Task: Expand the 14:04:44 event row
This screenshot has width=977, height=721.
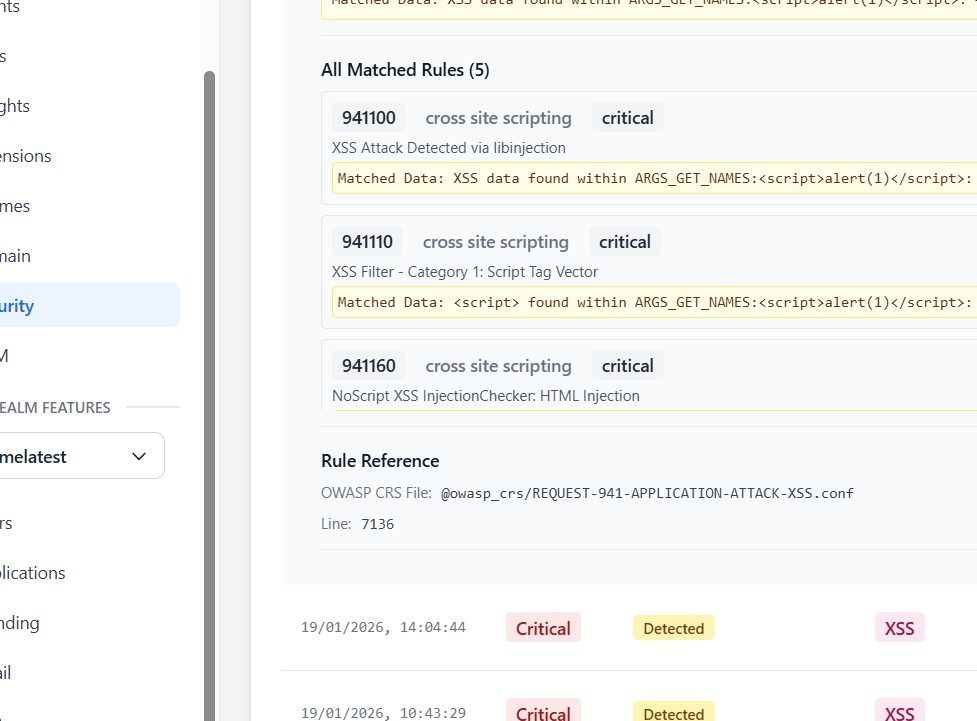Action: coord(383,628)
